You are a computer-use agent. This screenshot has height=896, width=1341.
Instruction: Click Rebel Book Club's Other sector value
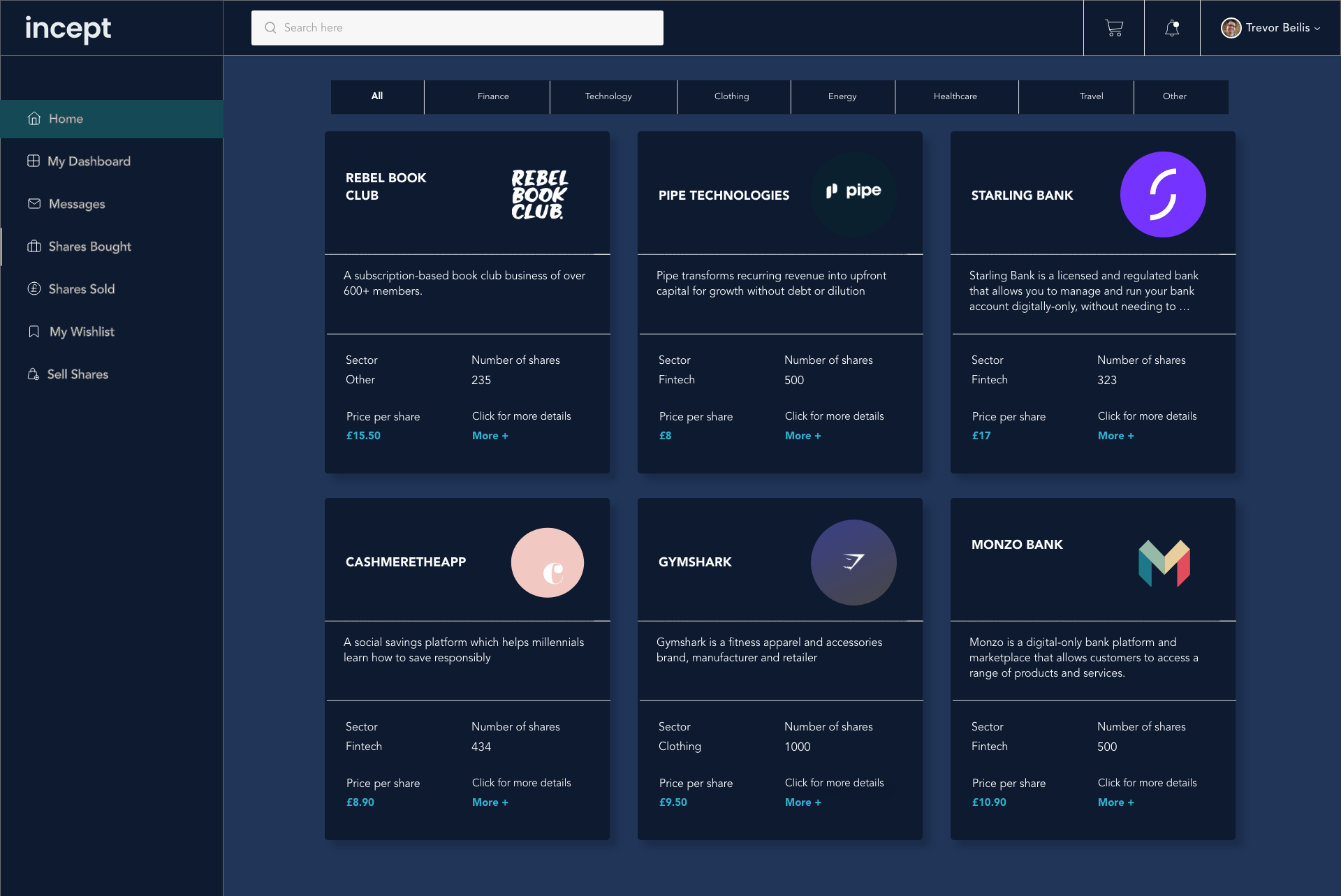360,380
